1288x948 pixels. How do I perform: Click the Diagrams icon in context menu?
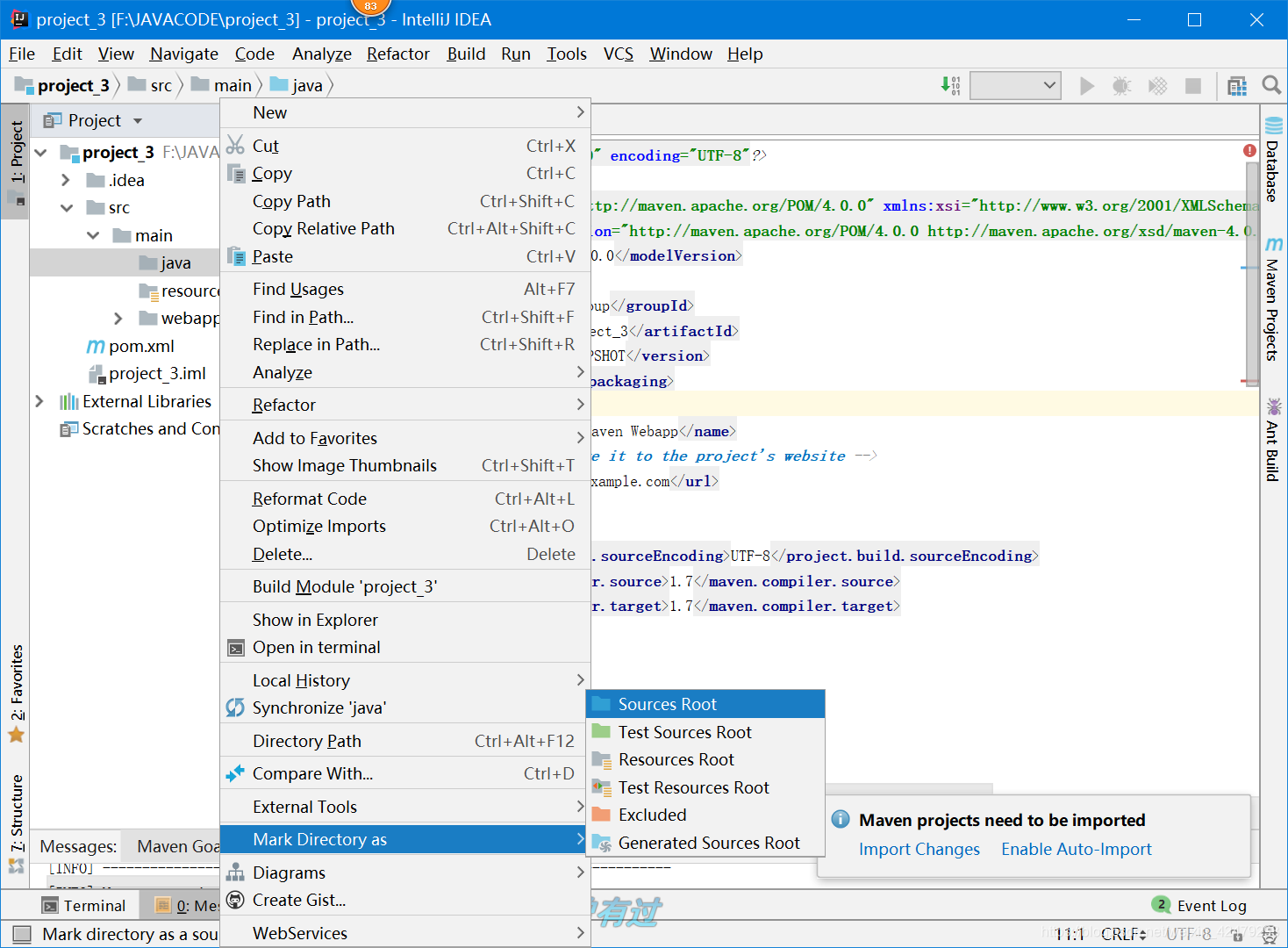coord(235,873)
